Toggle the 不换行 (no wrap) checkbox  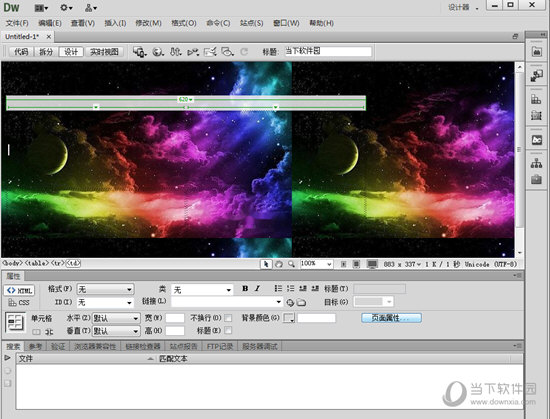[228, 318]
